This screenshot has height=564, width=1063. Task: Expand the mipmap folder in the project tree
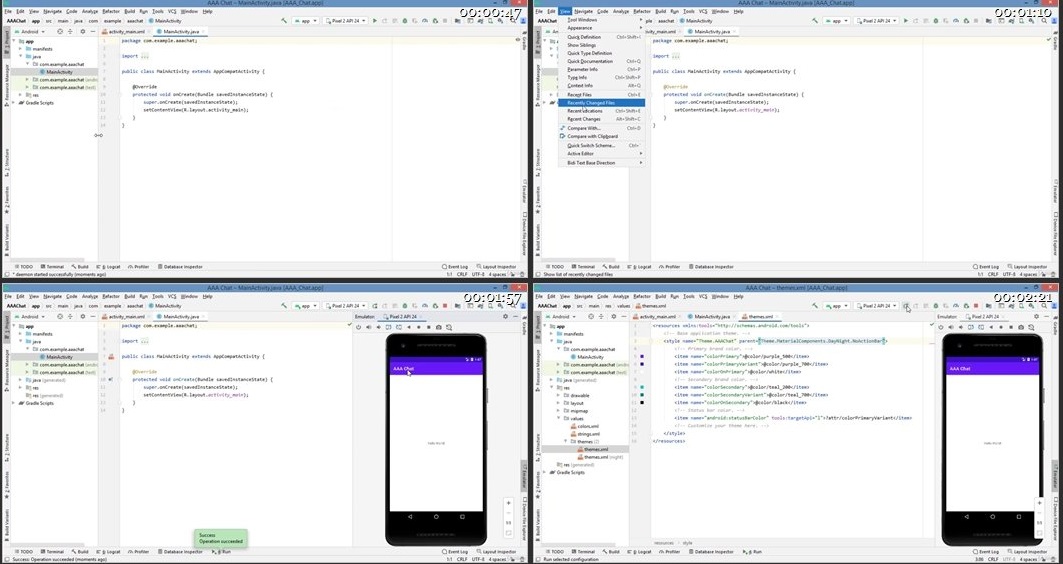[x=559, y=411]
